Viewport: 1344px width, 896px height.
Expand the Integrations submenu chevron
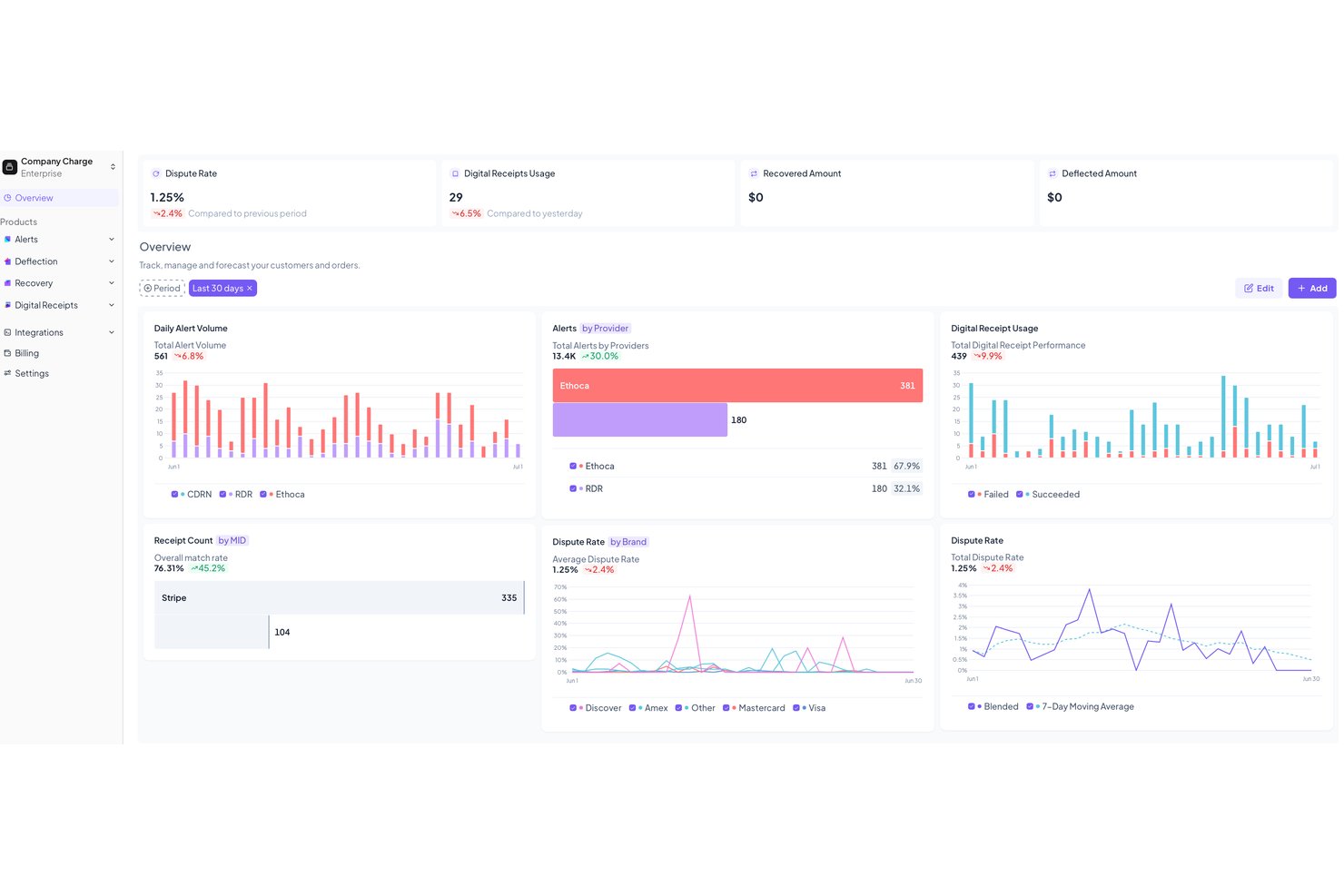(112, 332)
